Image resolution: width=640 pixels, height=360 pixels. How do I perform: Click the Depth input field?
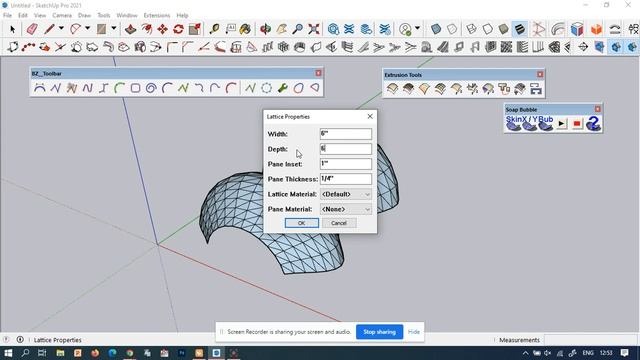(x=346, y=149)
